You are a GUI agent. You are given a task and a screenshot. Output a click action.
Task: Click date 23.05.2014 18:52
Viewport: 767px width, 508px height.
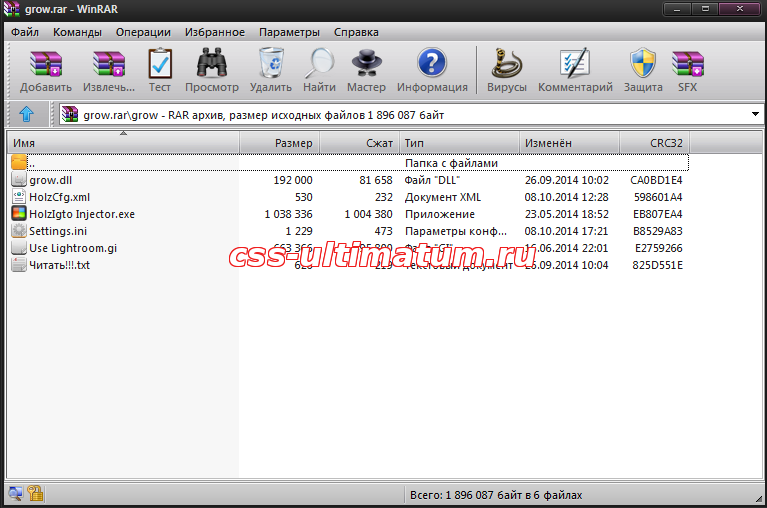(566, 214)
